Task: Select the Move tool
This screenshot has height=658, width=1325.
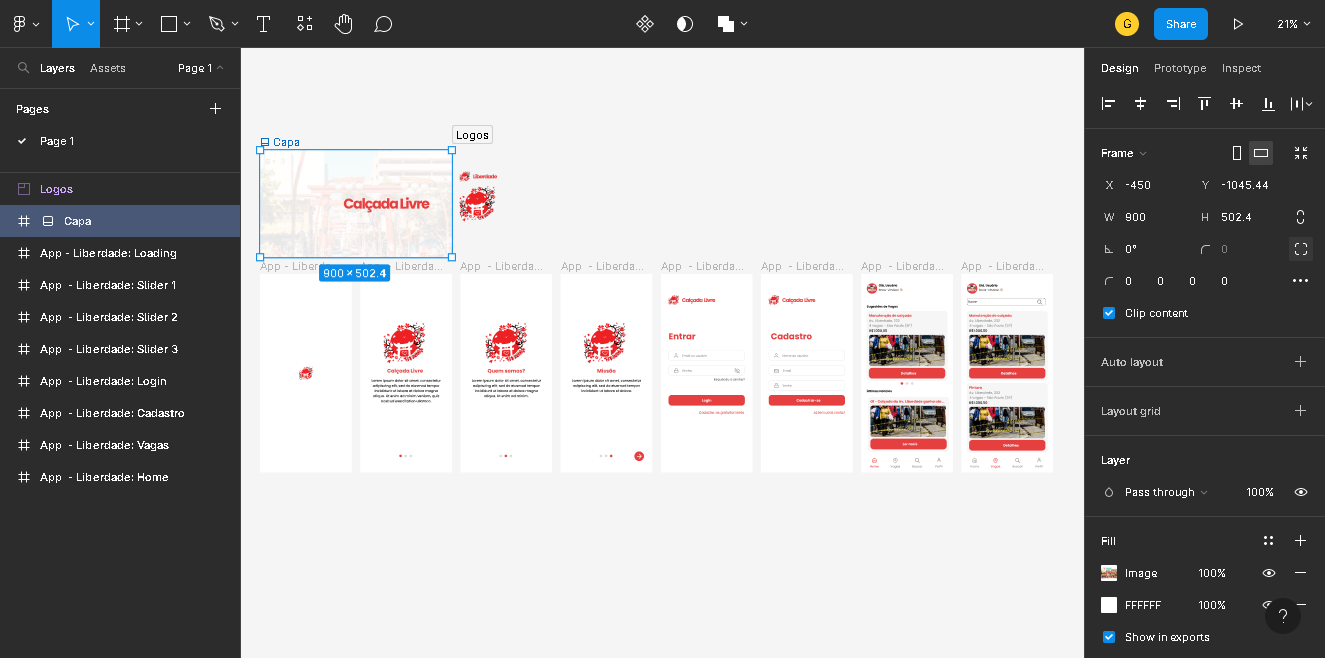Action: click(x=71, y=24)
